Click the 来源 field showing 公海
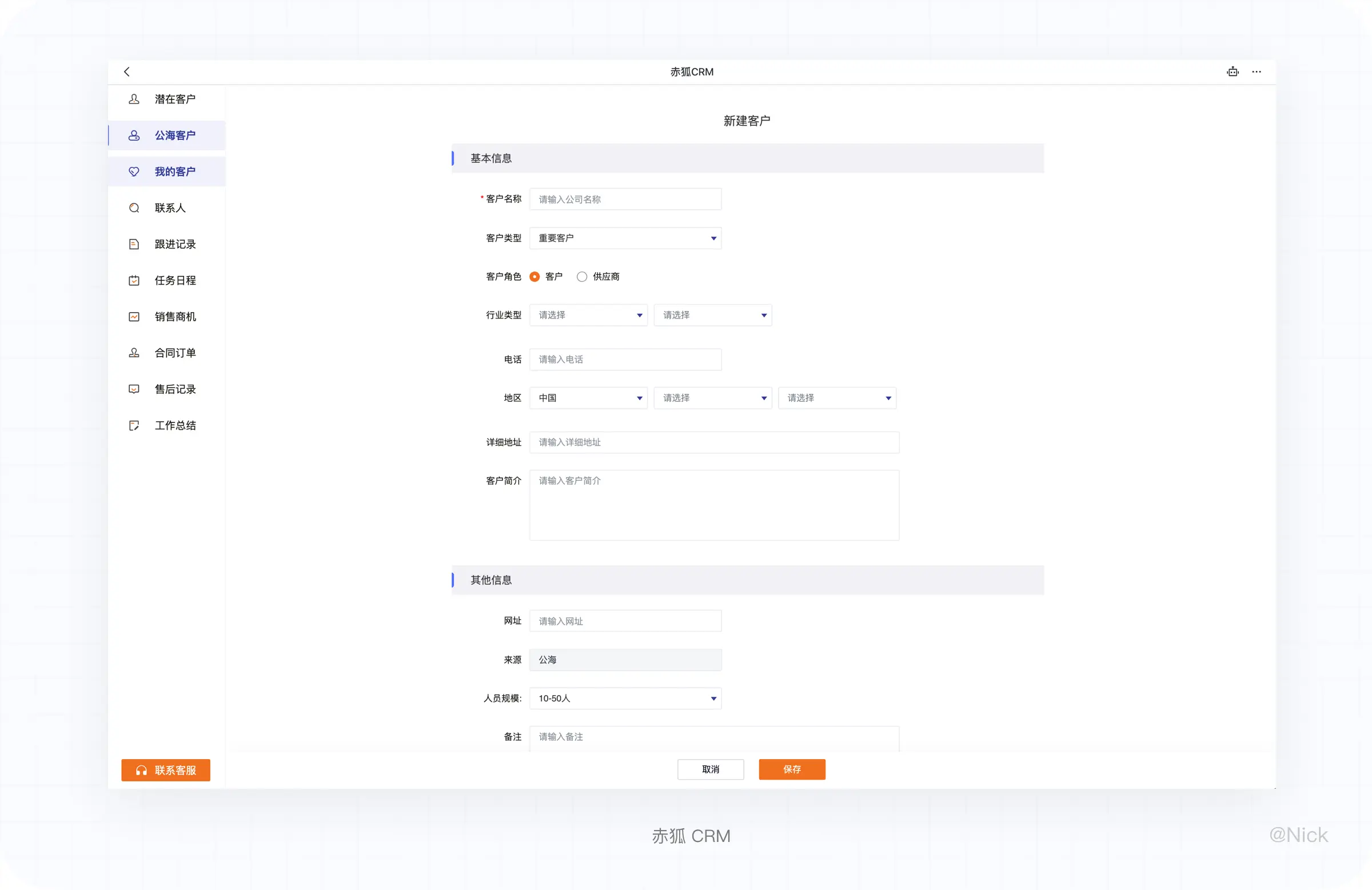 (625, 660)
